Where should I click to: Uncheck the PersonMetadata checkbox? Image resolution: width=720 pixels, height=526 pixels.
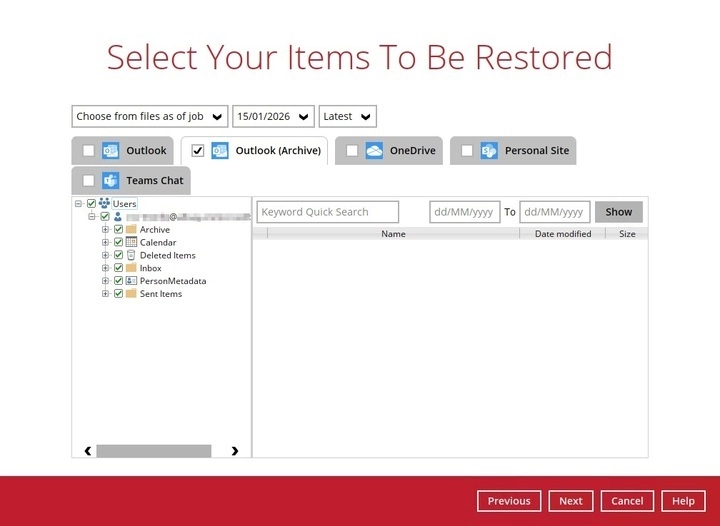pyautogui.click(x=118, y=280)
